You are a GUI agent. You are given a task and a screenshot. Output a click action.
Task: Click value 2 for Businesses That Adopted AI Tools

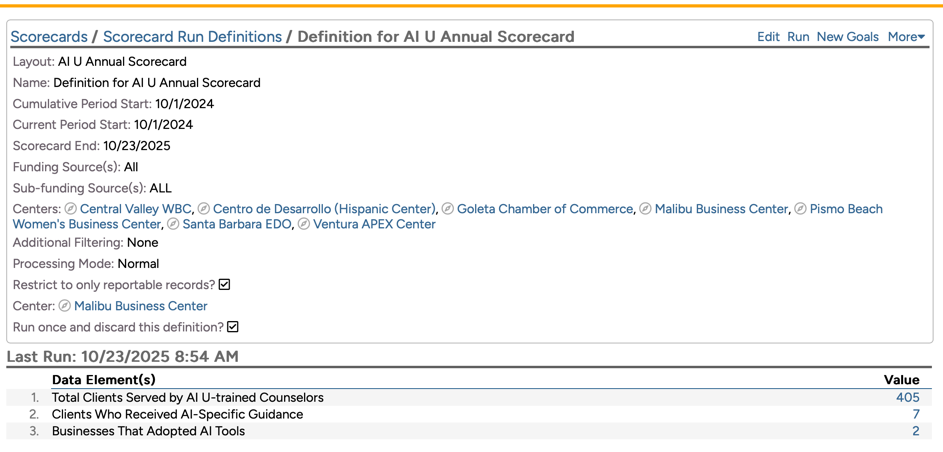click(915, 432)
